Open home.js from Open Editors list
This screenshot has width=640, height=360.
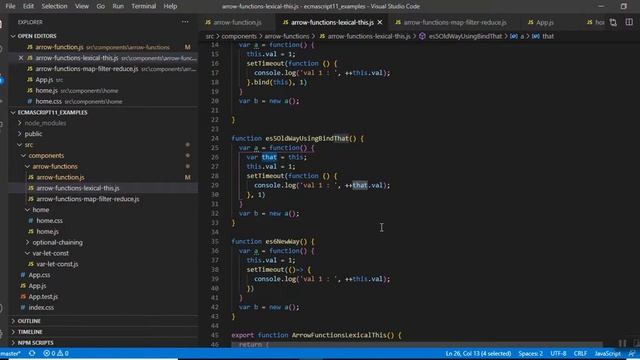coord(46,91)
